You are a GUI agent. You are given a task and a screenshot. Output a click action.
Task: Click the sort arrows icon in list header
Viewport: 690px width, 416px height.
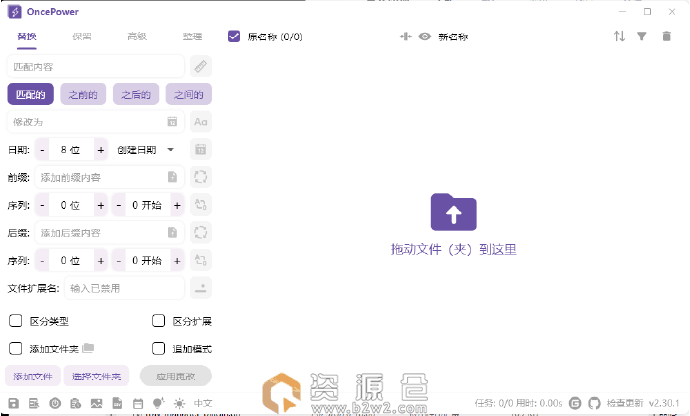pyautogui.click(x=619, y=36)
